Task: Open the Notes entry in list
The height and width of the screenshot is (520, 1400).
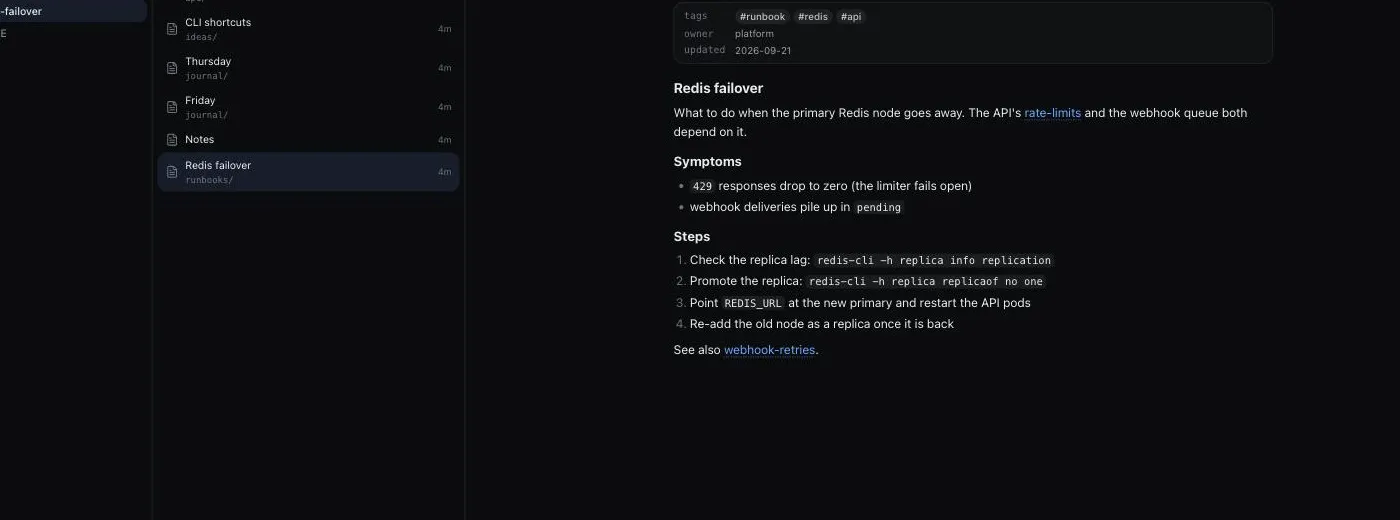Action: 308,140
